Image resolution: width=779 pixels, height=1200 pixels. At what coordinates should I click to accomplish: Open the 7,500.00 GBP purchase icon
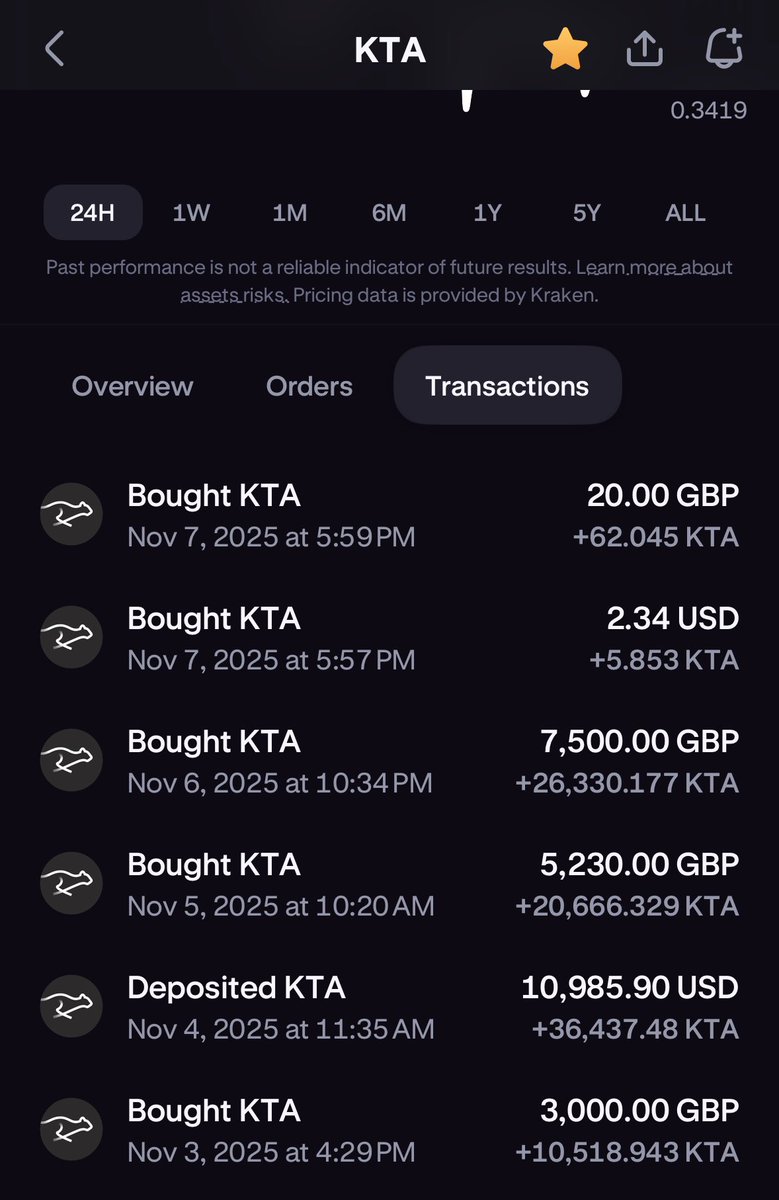(71, 761)
